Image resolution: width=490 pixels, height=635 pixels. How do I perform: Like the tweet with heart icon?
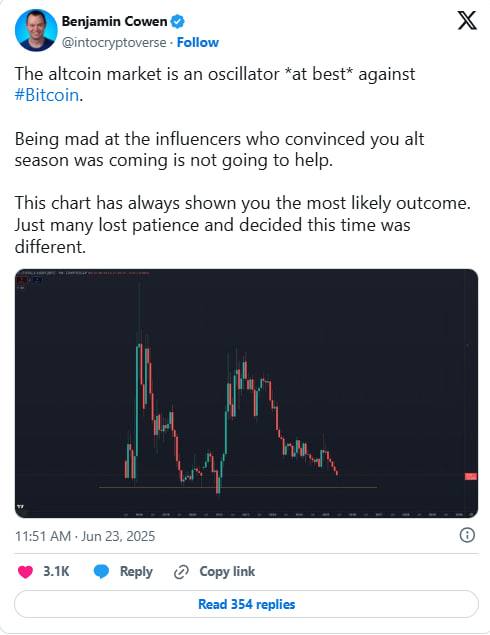tap(26, 571)
